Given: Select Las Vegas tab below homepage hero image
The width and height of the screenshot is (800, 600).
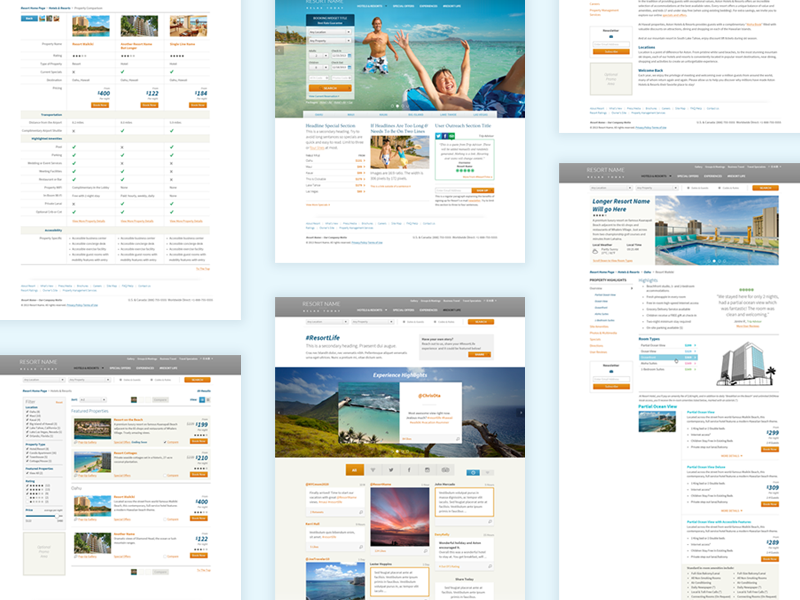Looking at the screenshot, I should coord(481,115).
